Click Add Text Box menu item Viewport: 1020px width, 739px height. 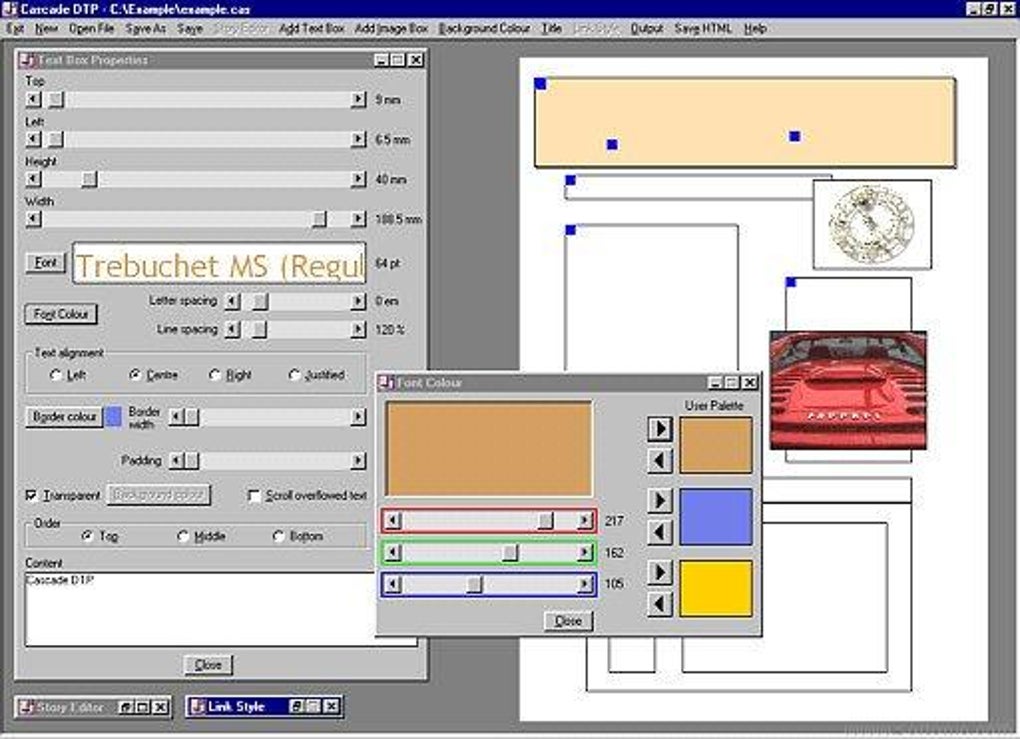pyautogui.click(x=312, y=29)
